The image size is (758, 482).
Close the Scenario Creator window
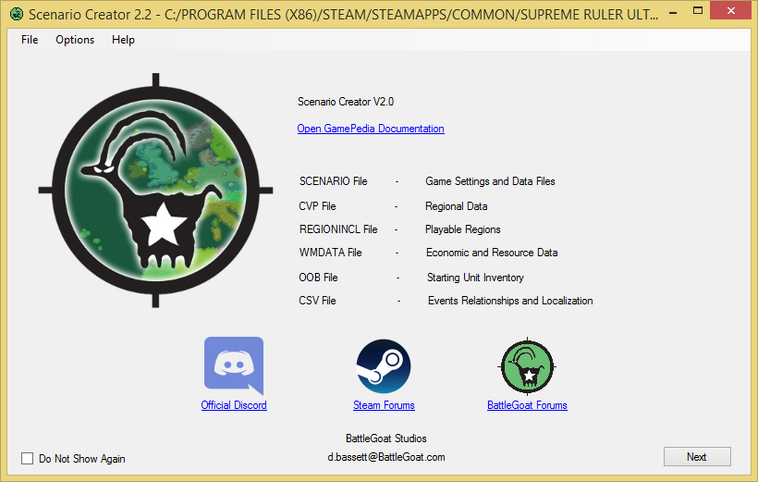tap(731, 11)
